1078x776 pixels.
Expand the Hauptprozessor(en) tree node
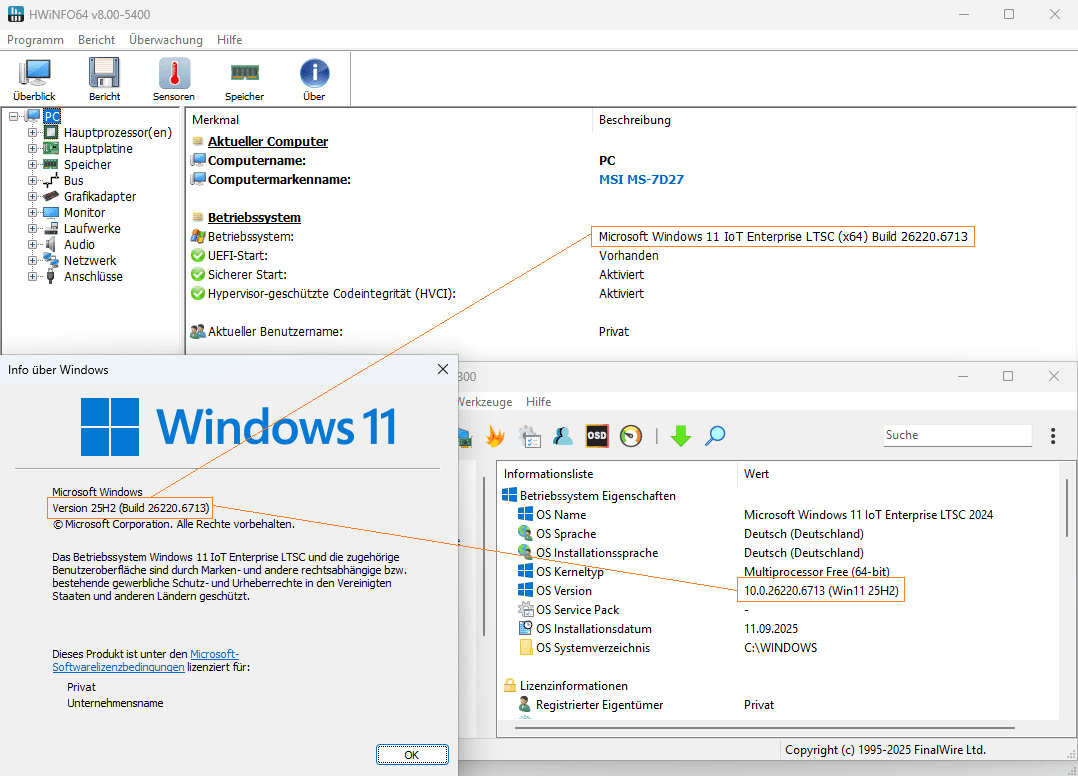point(32,132)
